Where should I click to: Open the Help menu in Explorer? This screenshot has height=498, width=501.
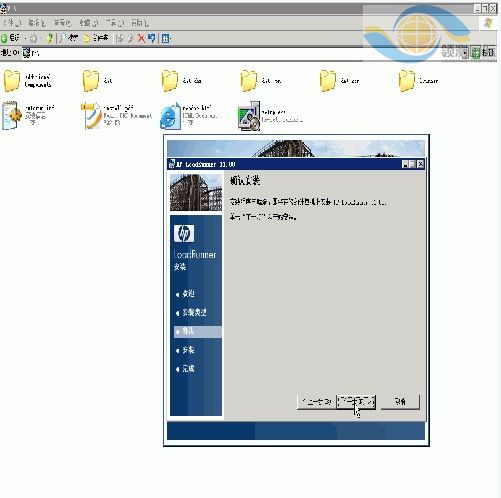140,23
